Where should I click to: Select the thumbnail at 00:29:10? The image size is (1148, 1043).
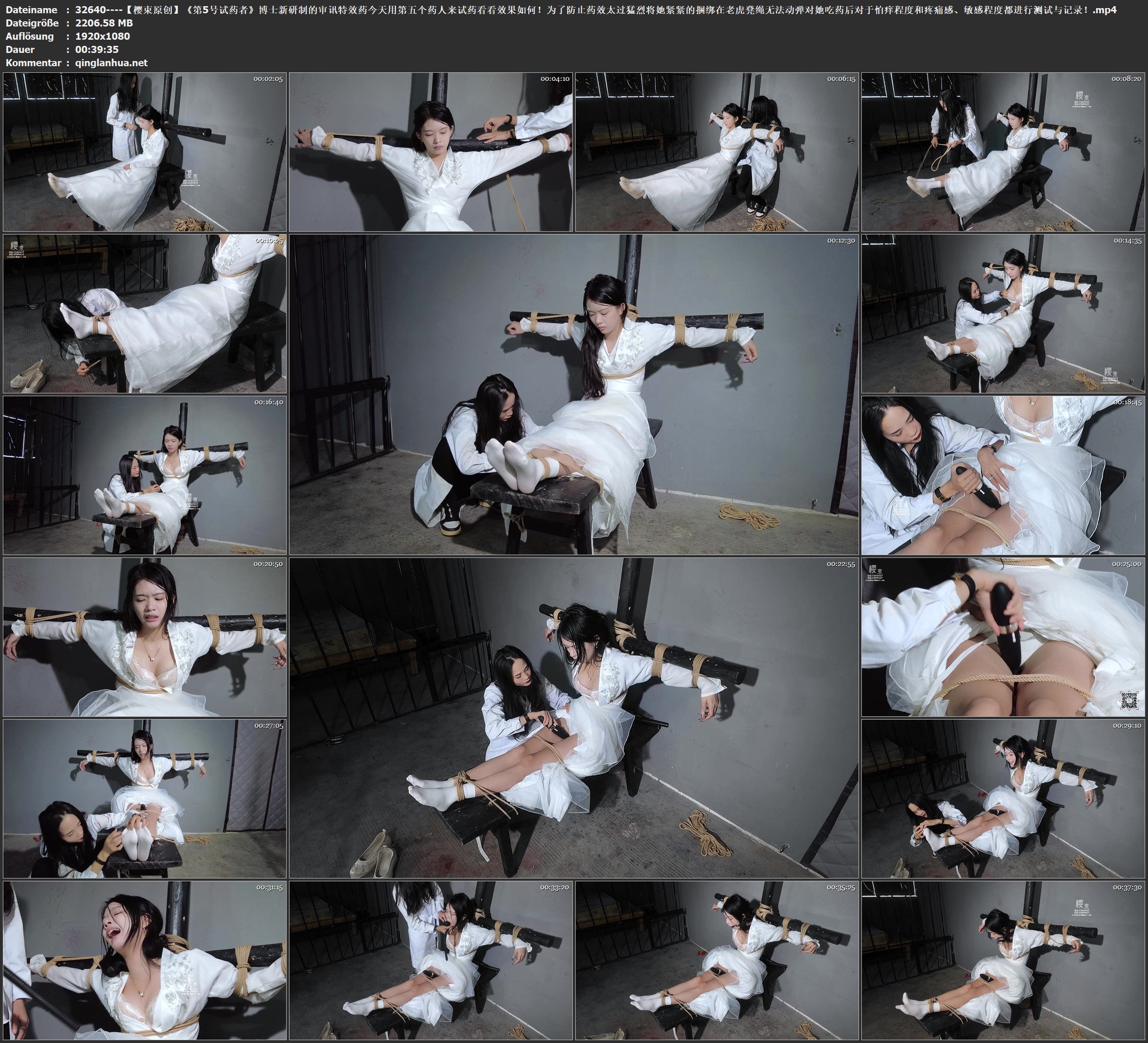[x=1003, y=798]
